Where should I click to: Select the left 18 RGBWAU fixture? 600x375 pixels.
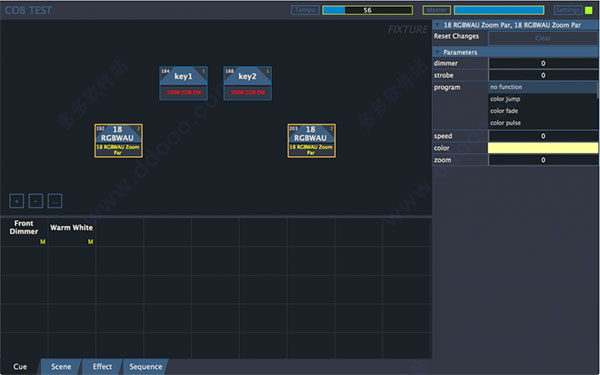pyautogui.click(x=119, y=140)
